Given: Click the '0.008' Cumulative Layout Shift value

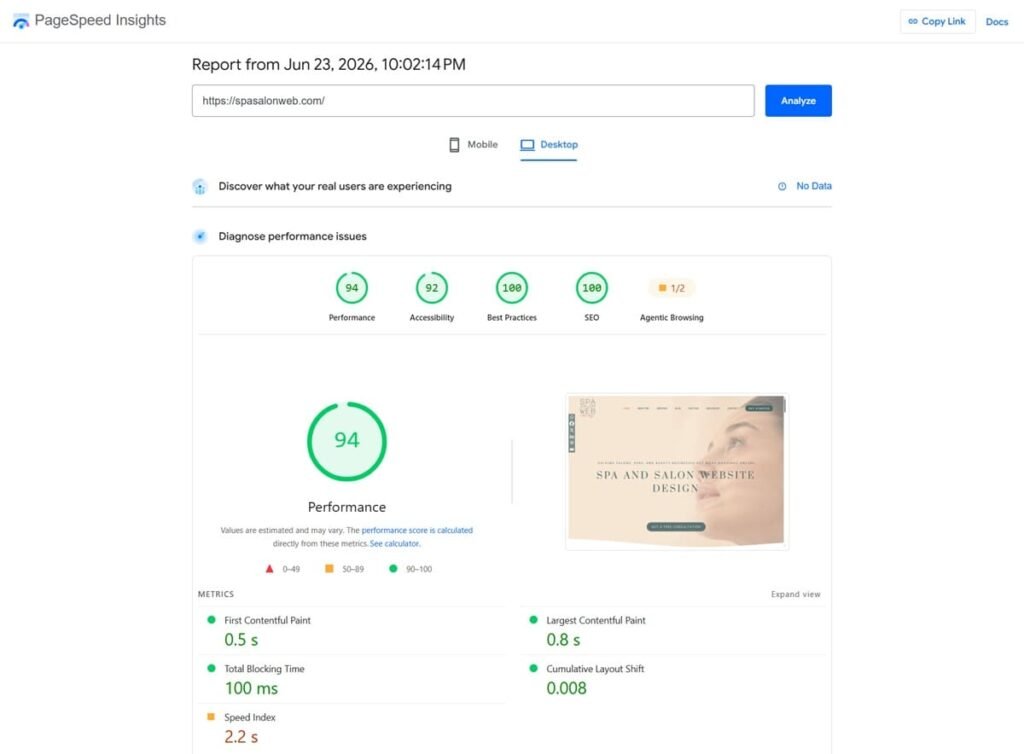Looking at the screenshot, I should coord(566,688).
